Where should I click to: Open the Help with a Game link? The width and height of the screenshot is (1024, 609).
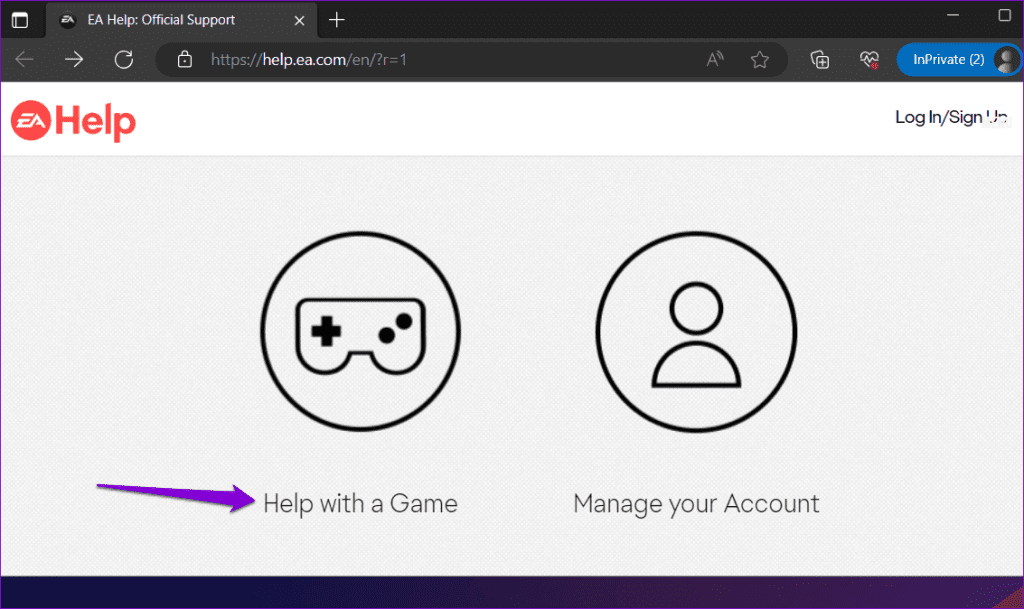[360, 504]
